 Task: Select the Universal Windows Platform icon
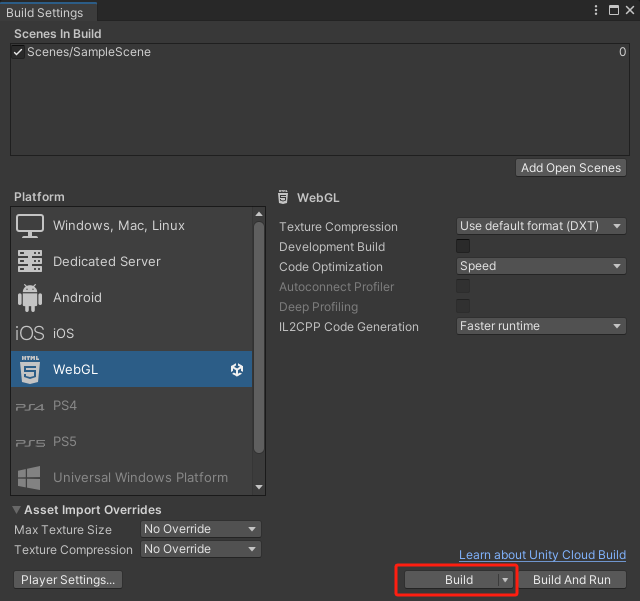pyautogui.click(x=30, y=477)
